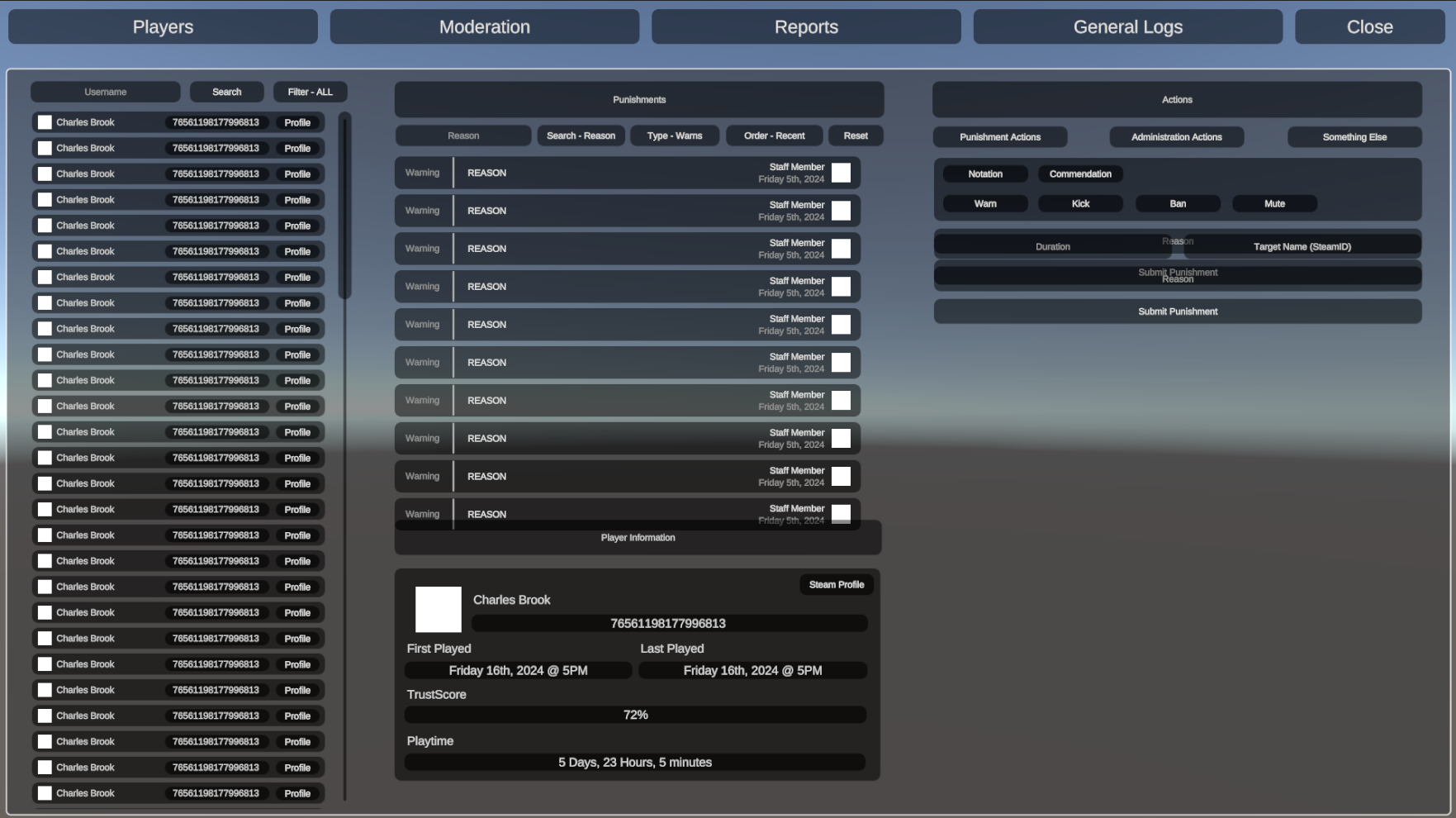Screen dimensions: 1456x818
Task: Click the playtime value 5 Days, 23 Hours
Action: point(635,762)
